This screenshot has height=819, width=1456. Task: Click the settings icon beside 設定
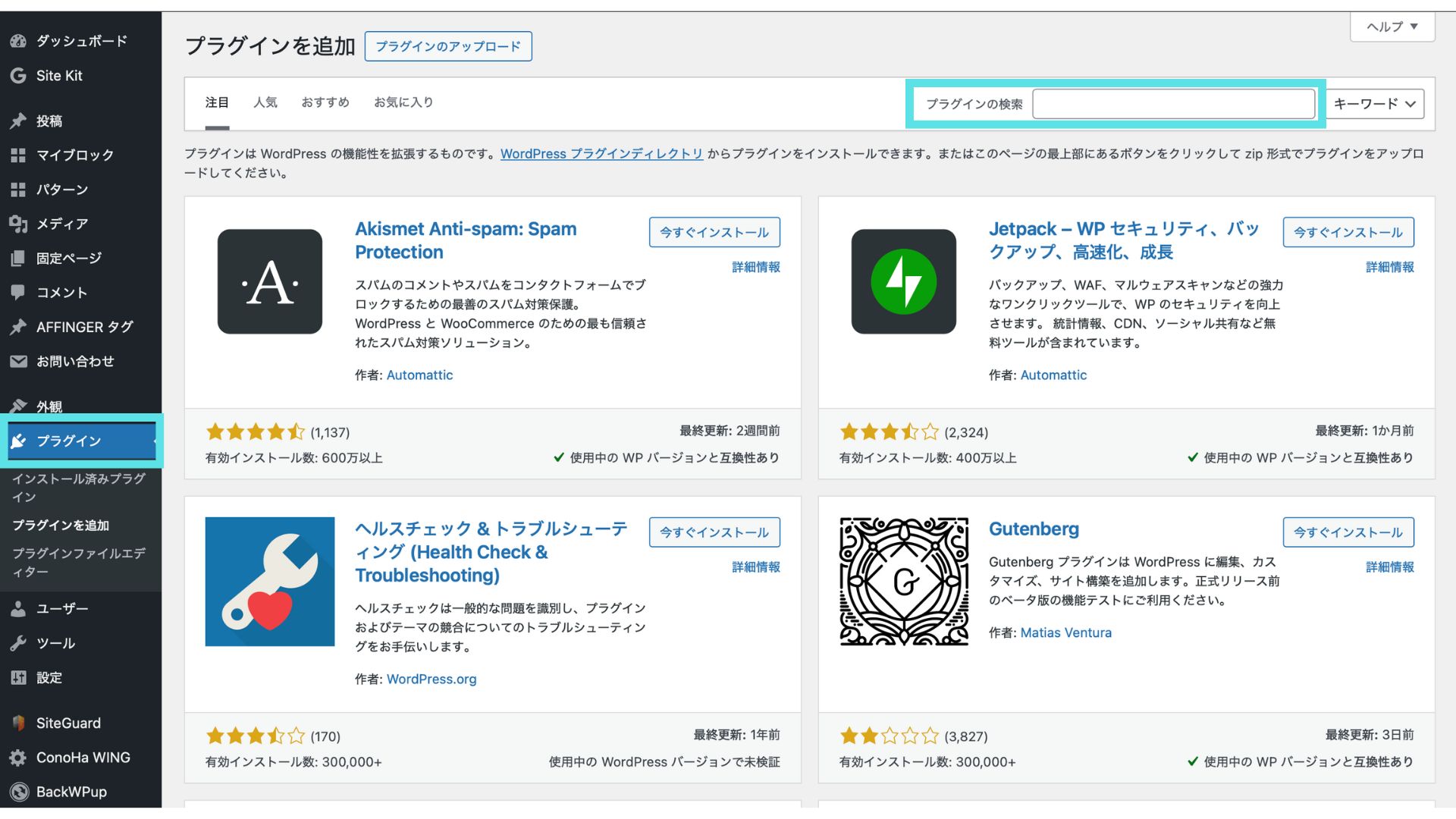point(18,678)
